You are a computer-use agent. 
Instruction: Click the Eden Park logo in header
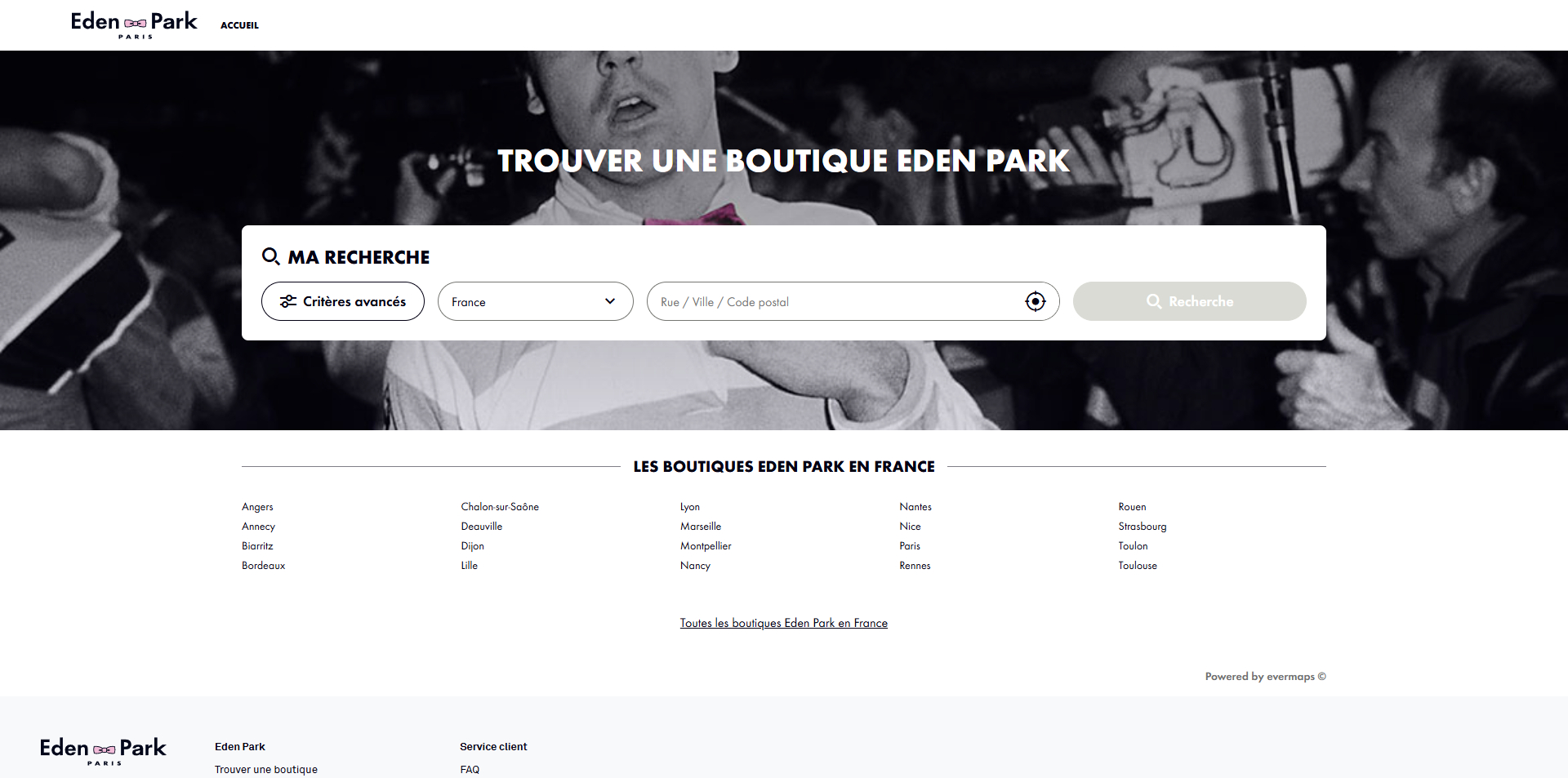[x=134, y=24]
